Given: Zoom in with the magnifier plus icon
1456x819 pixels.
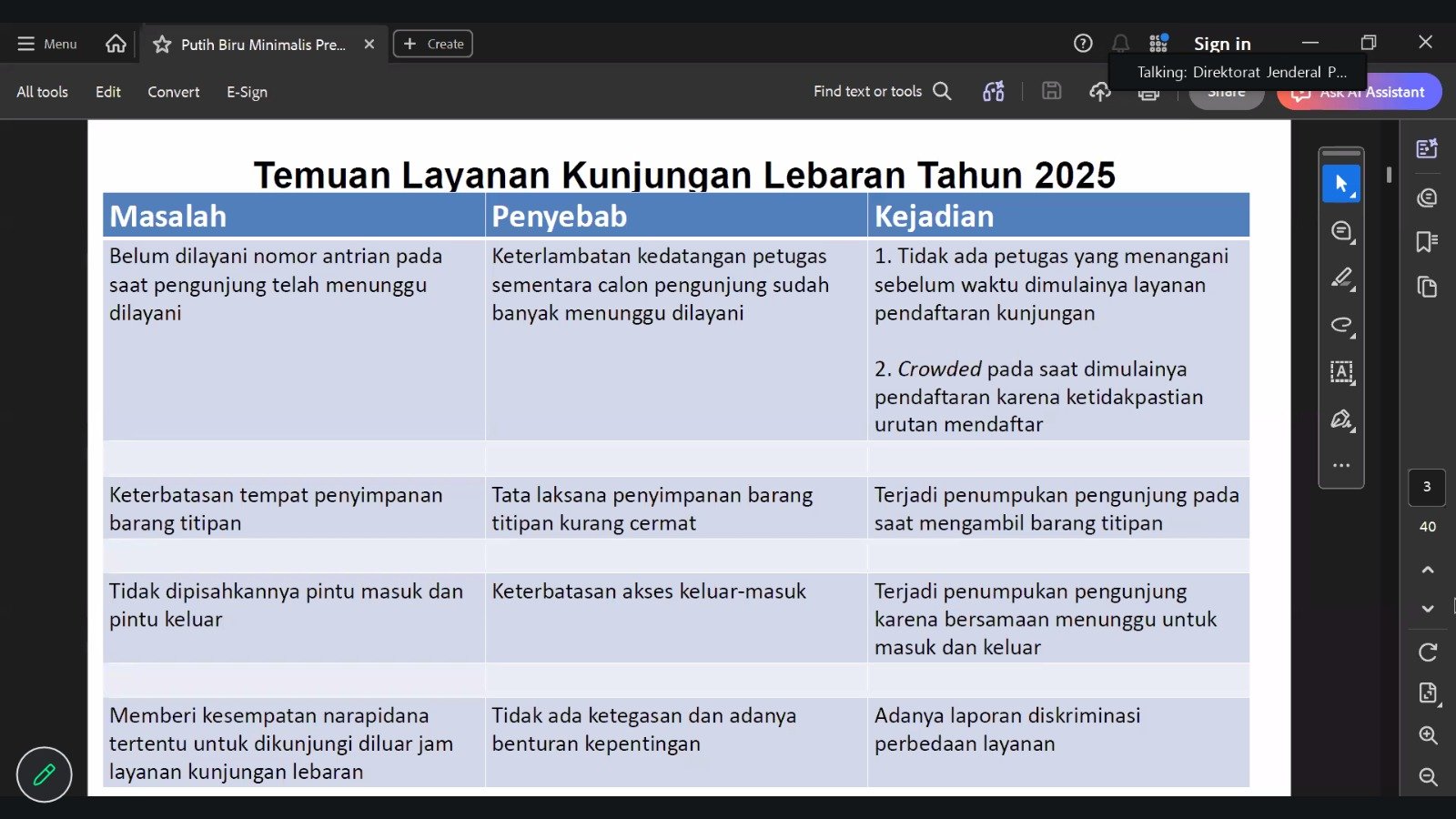Looking at the screenshot, I should (x=1428, y=735).
